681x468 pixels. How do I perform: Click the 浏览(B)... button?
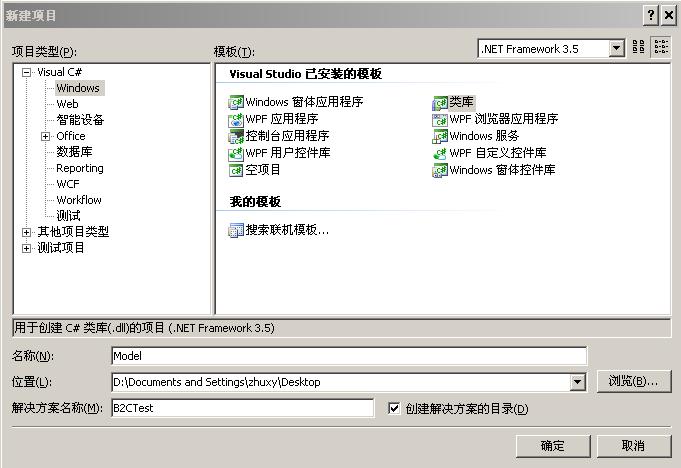coord(634,382)
